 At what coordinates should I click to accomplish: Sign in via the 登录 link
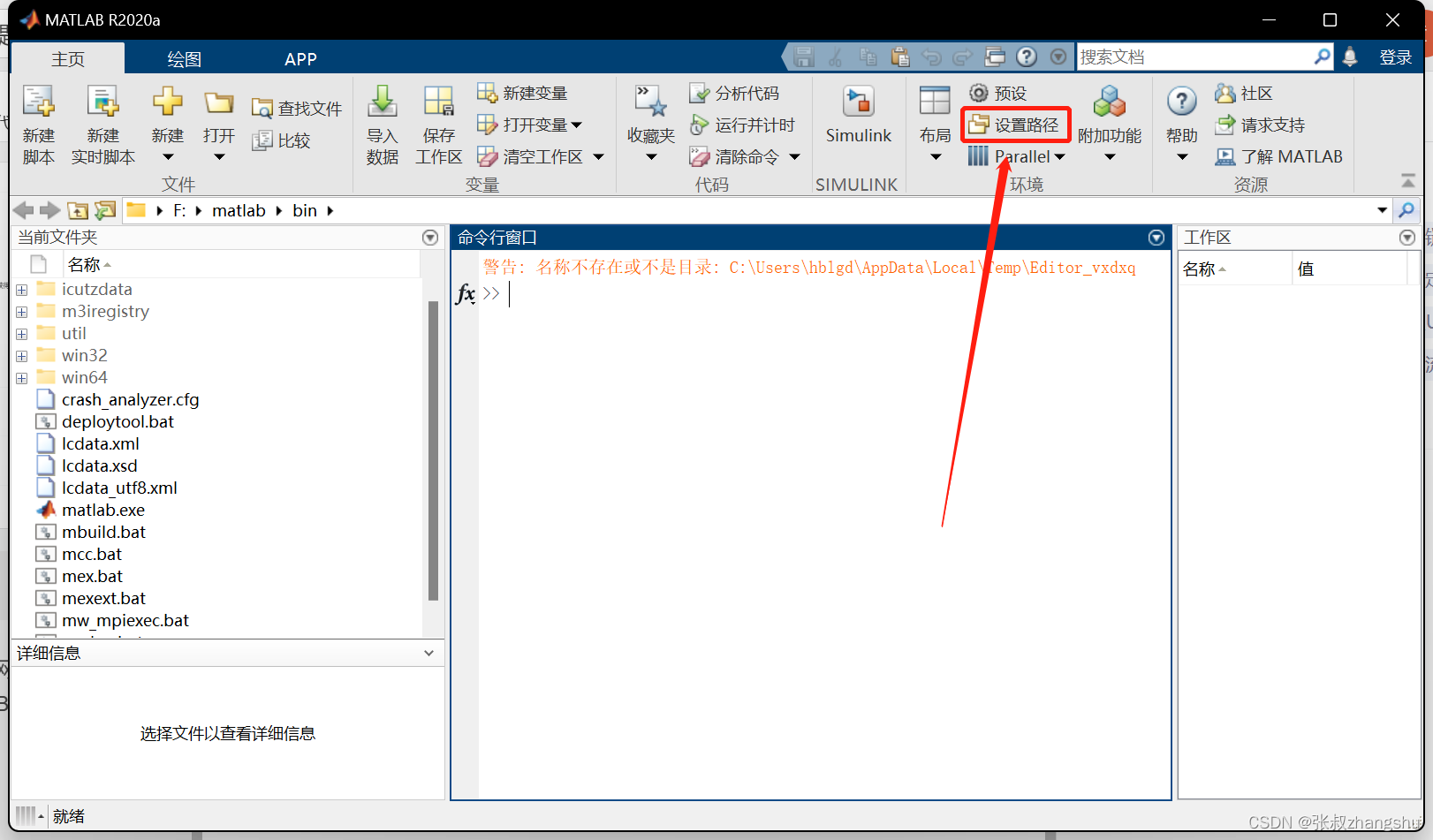pyautogui.click(x=1395, y=56)
